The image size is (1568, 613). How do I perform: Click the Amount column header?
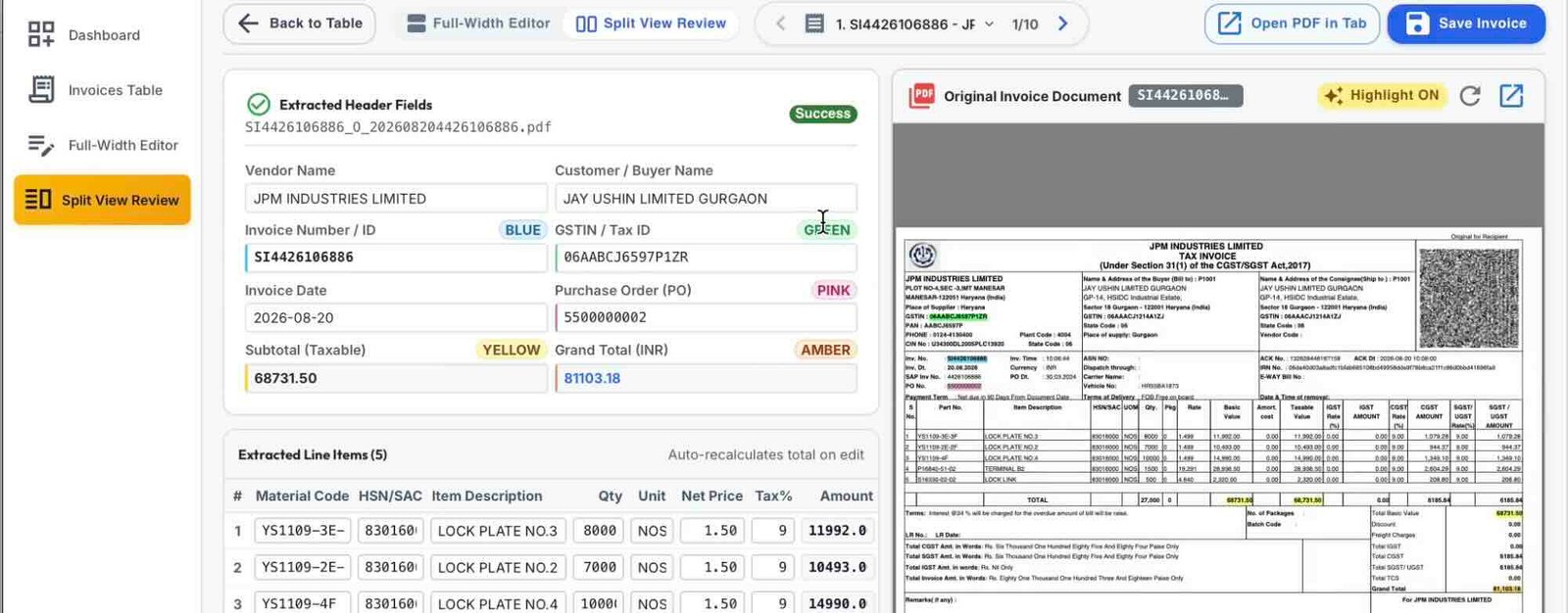[846, 496]
